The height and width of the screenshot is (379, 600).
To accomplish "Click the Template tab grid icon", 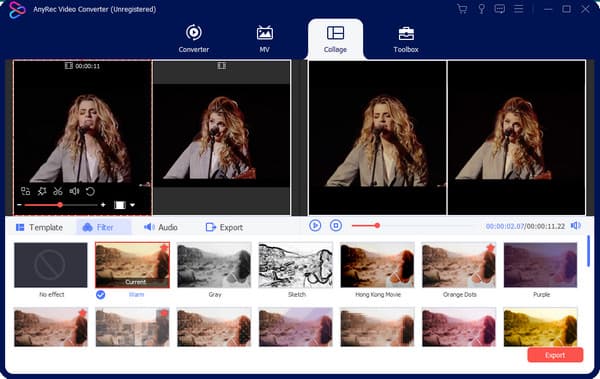I will pos(20,227).
